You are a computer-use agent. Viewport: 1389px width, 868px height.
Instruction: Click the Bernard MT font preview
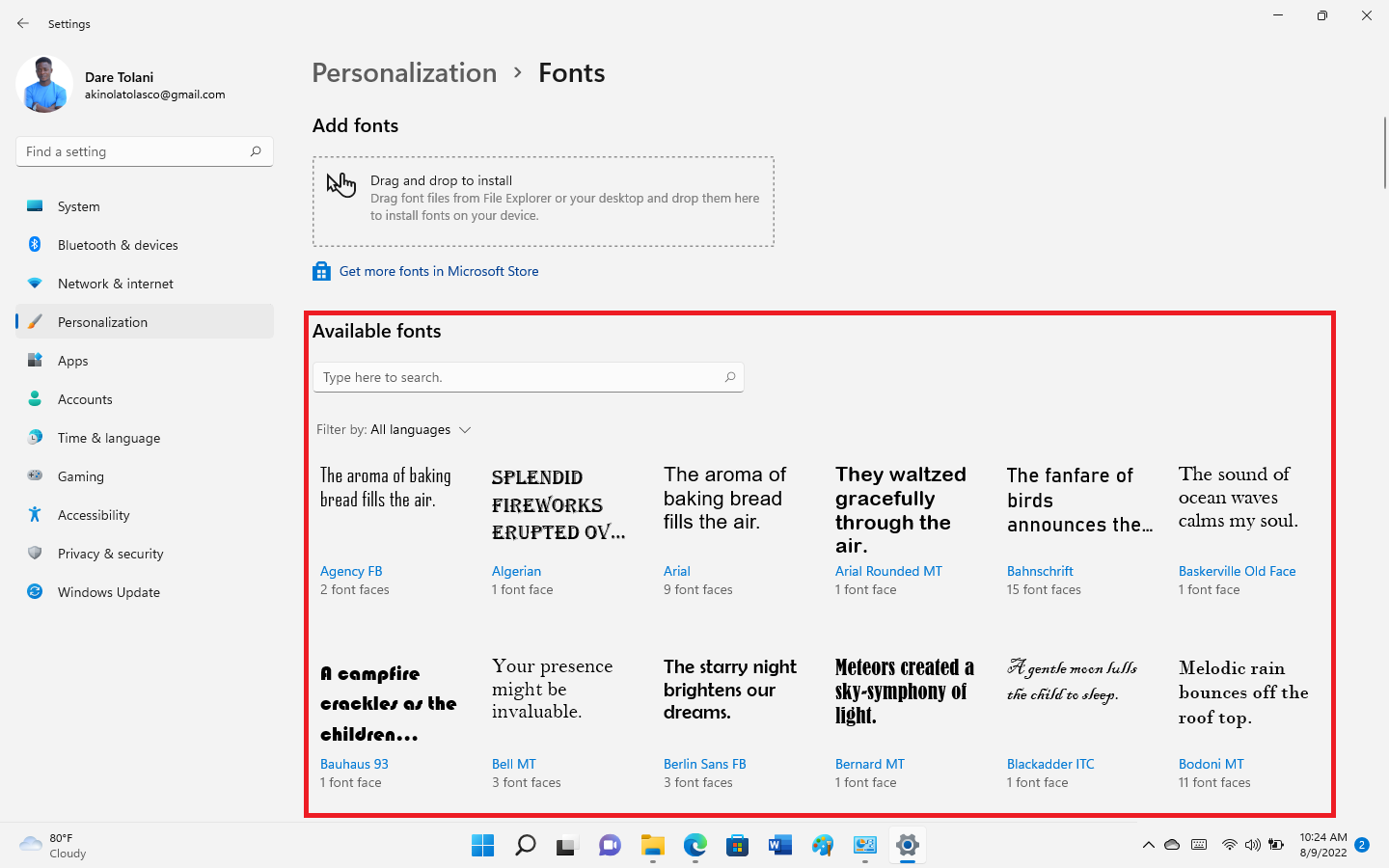pos(904,692)
